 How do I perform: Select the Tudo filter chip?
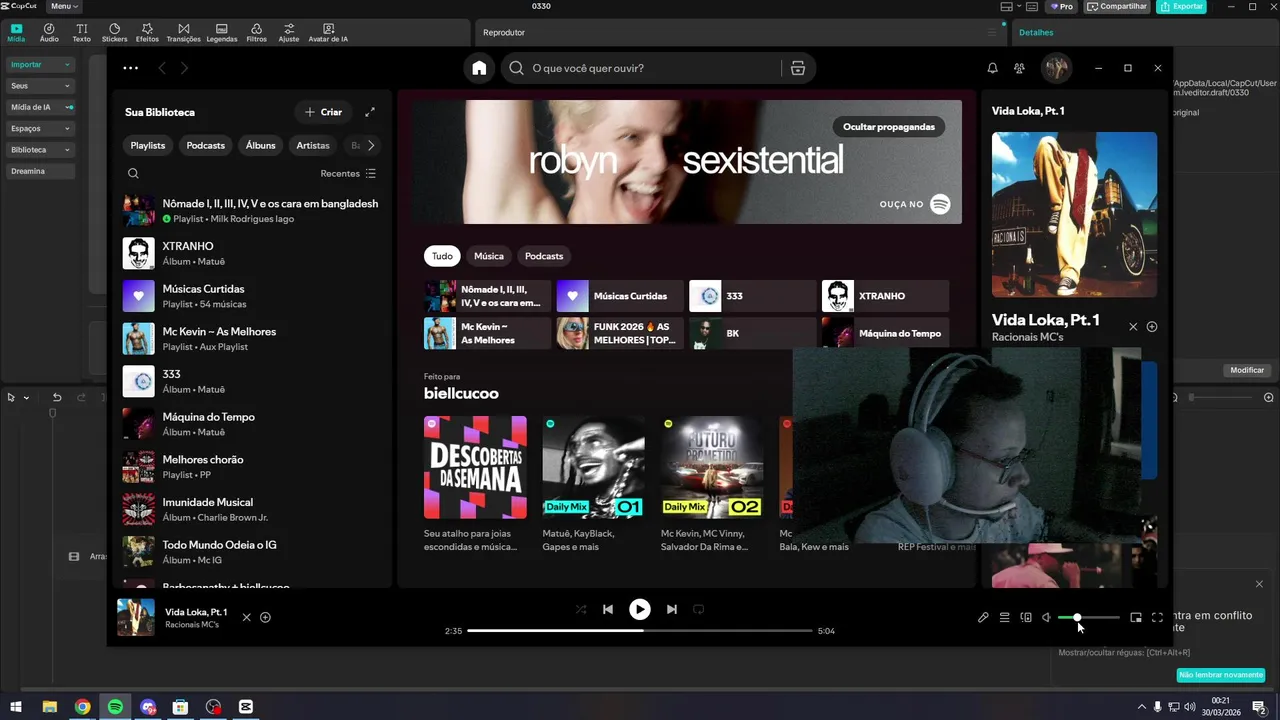point(442,256)
